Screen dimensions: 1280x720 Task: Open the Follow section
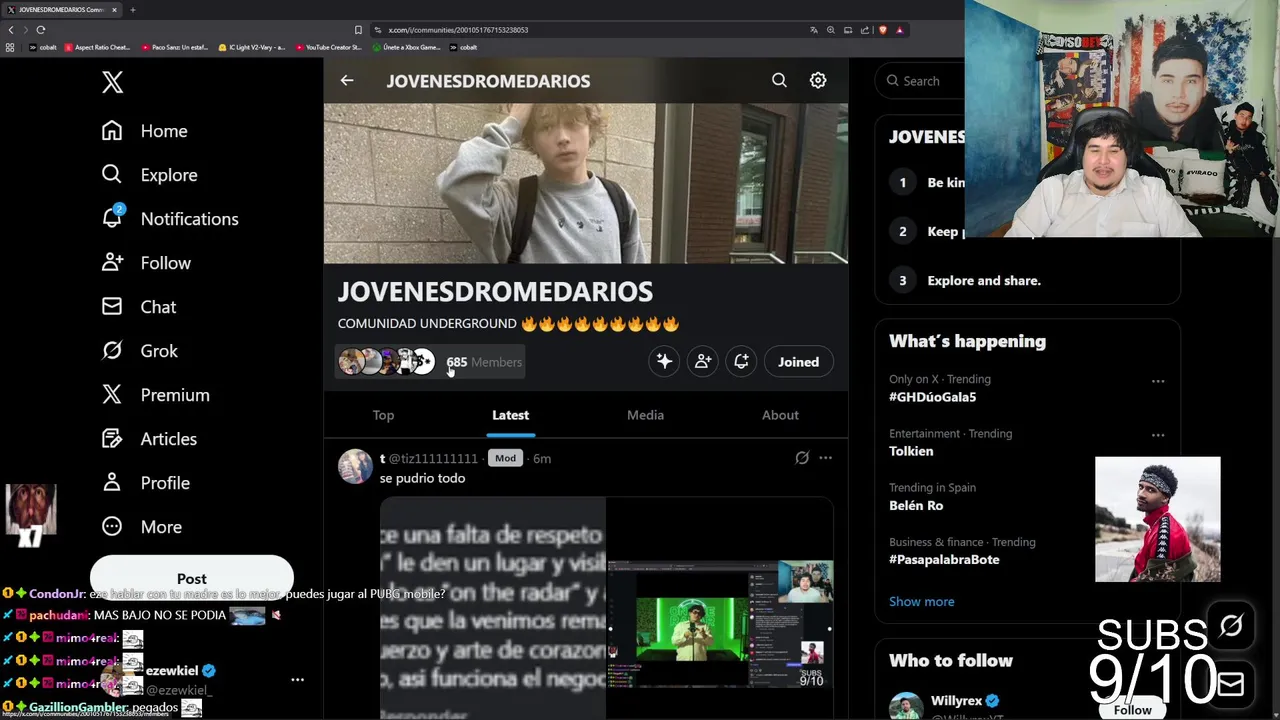[x=146, y=263]
